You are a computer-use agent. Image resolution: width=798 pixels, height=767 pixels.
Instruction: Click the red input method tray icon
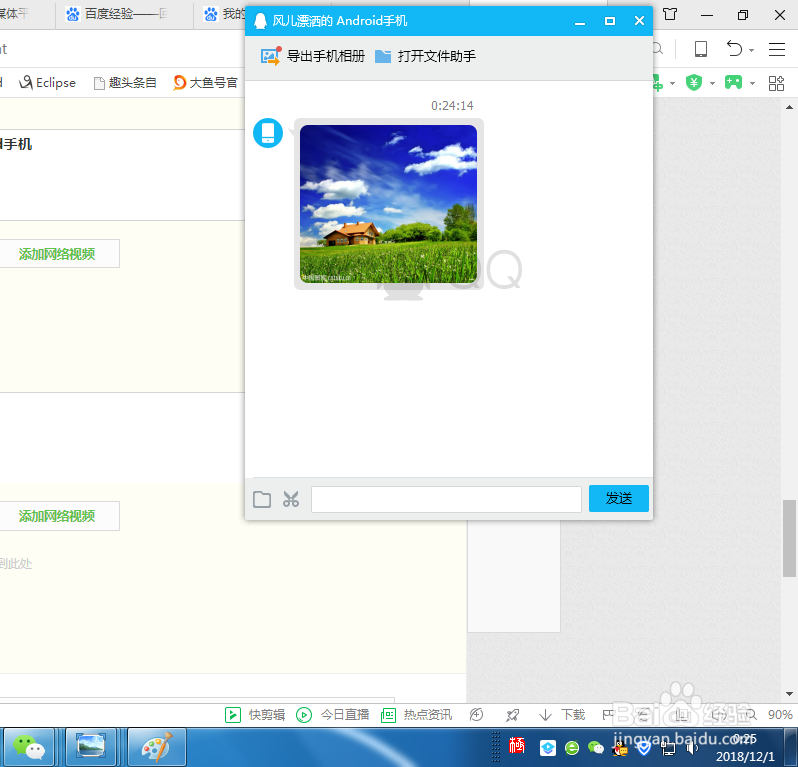point(517,746)
